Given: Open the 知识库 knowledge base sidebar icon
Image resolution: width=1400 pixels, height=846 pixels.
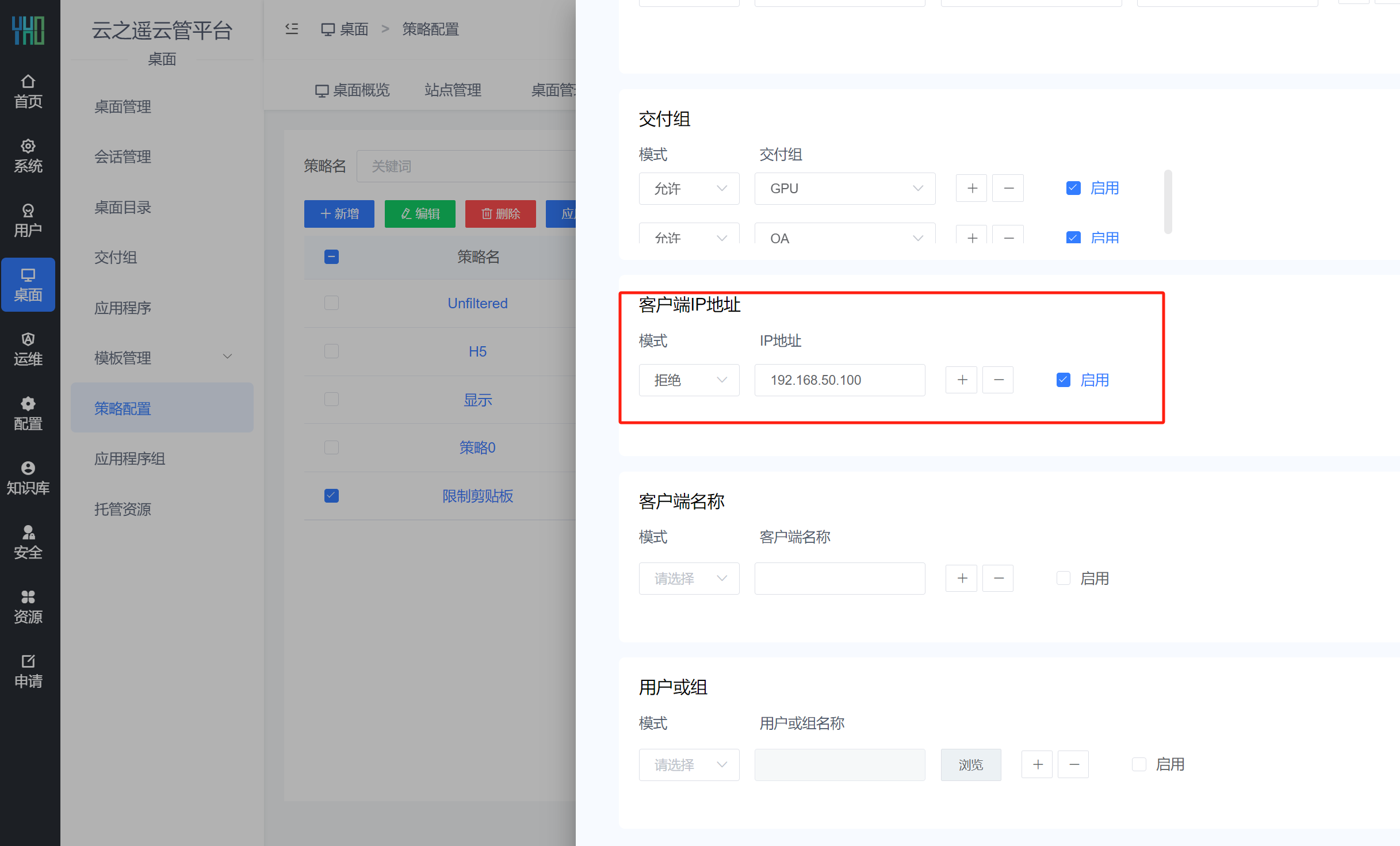Looking at the screenshot, I should click(28, 478).
